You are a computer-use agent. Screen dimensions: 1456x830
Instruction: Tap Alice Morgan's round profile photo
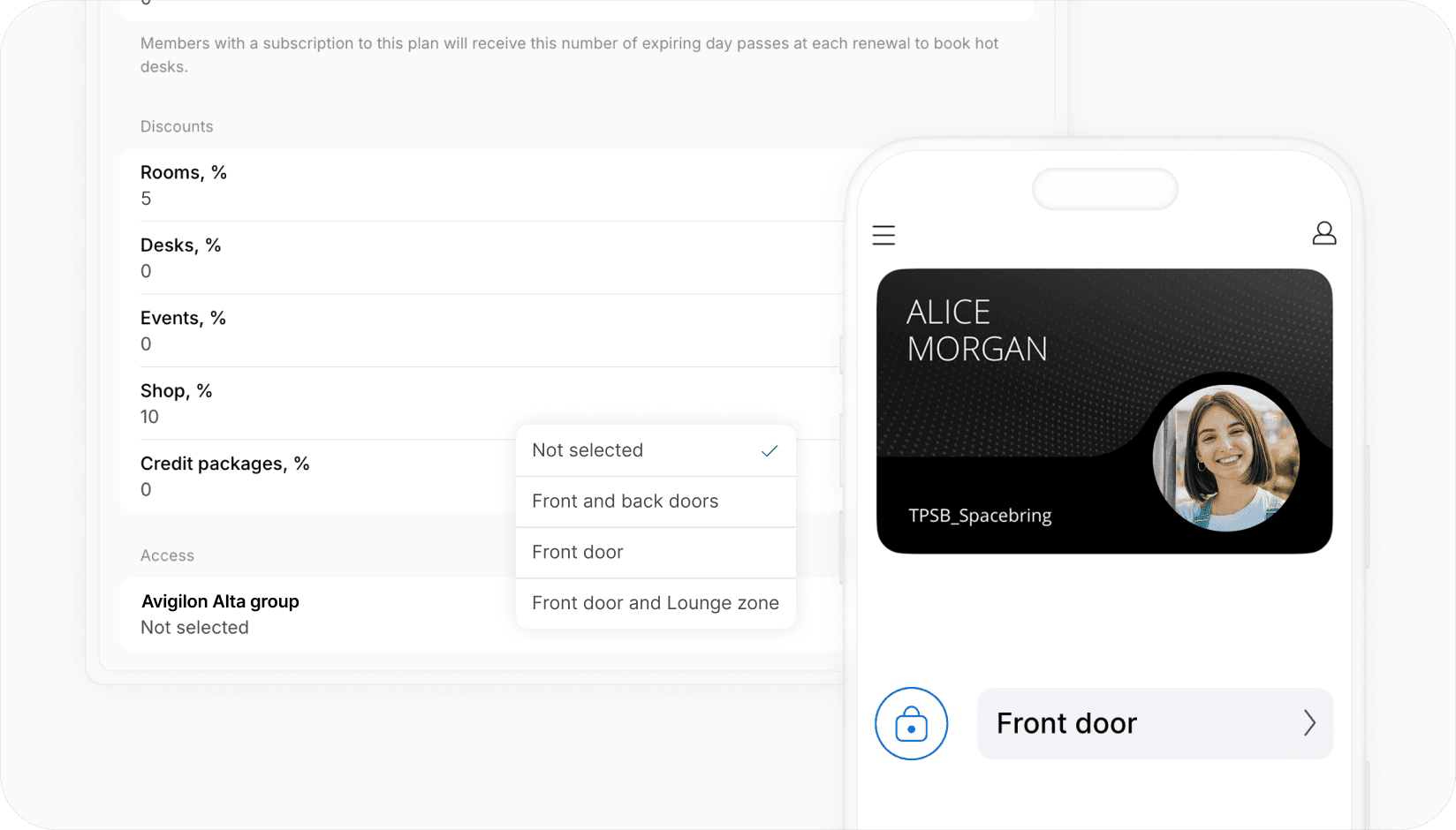pos(1225,458)
